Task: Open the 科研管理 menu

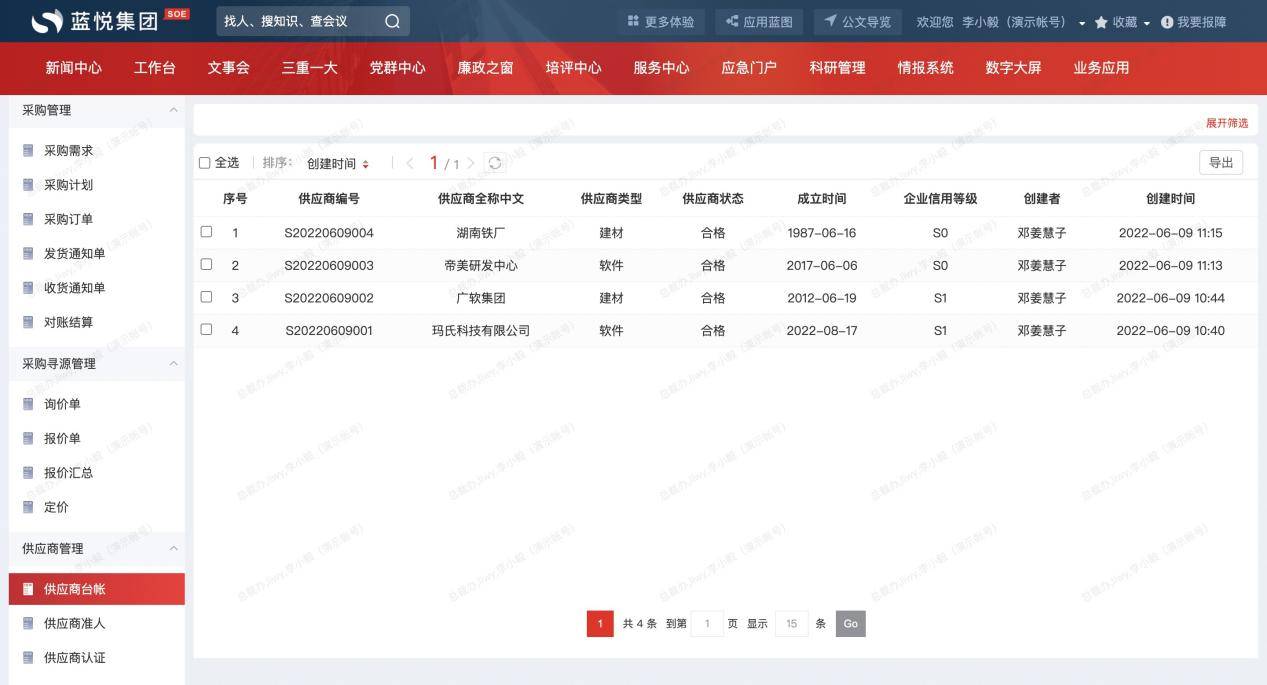Action: (837, 68)
